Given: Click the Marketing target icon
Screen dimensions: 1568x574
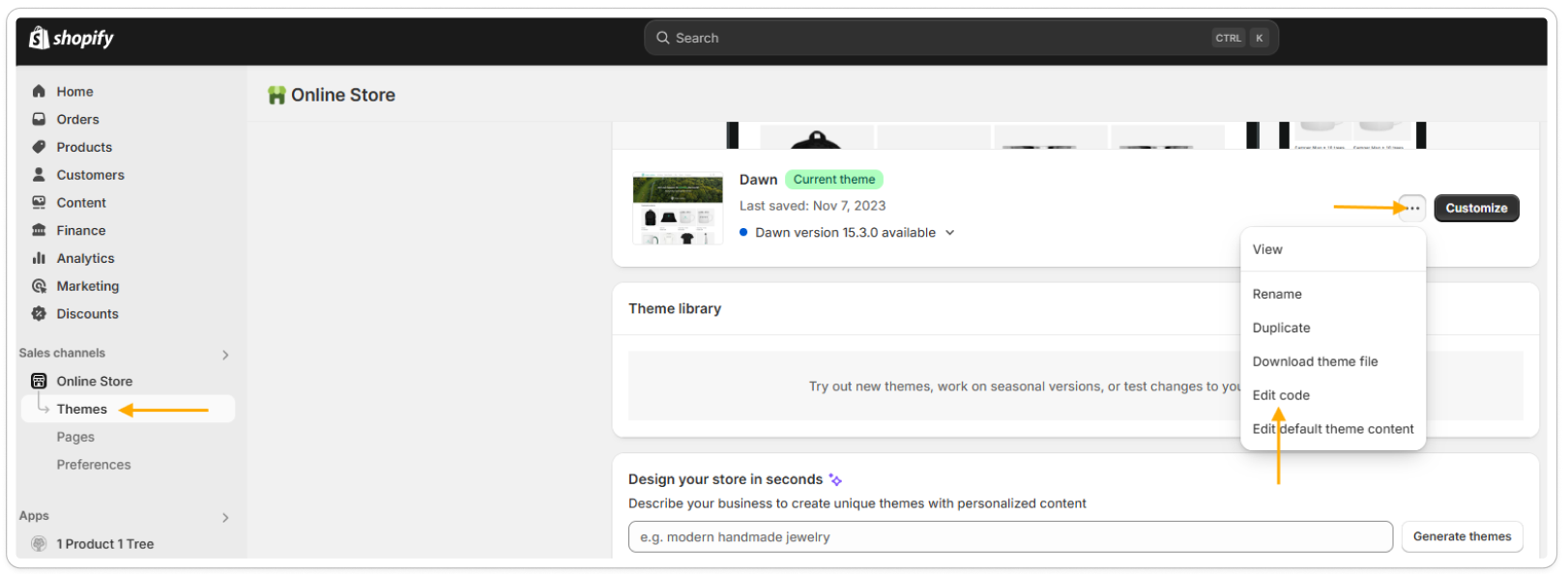Looking at the screenshot, I should (39, 286).
